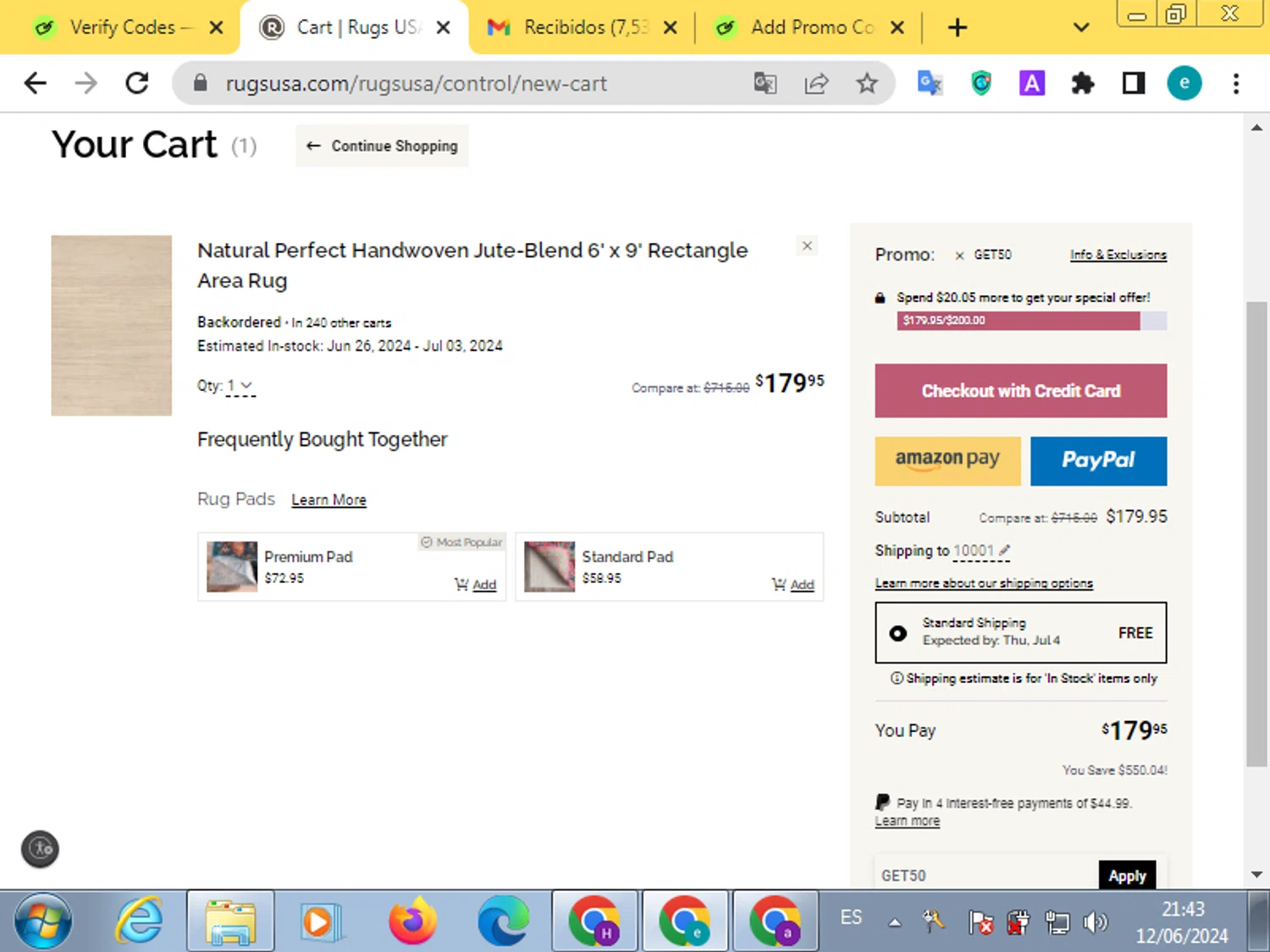Viewport: 1270px width, 952px height.
Task: Click the Standard Pad thumbnail image
Action: pyautogui.click(x=549, y=566)
